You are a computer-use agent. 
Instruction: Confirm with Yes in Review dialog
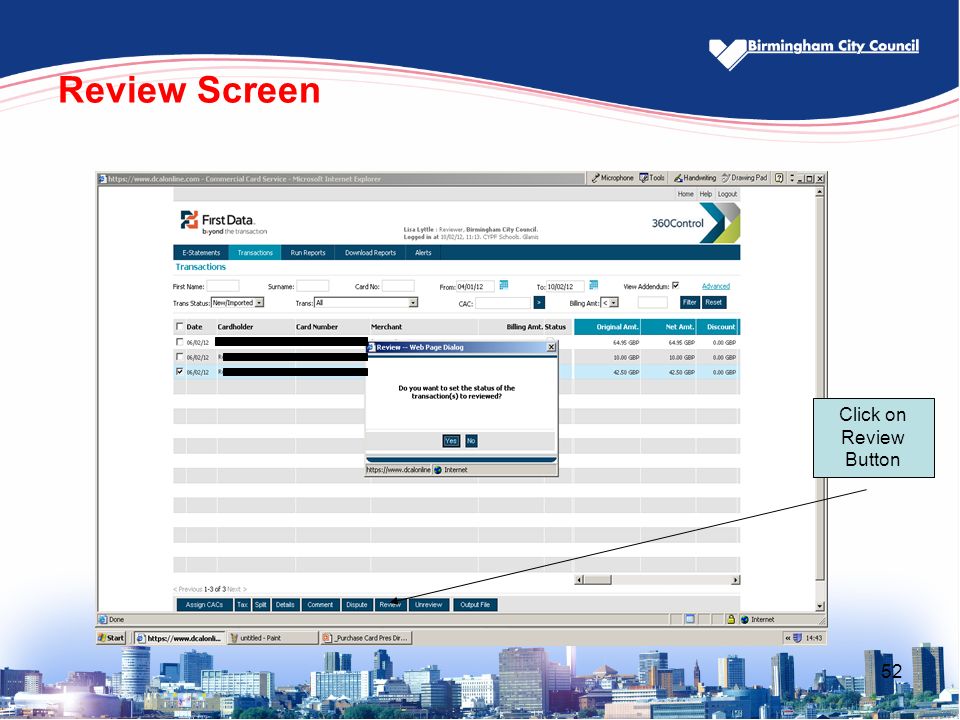click(x=451, y=441)
